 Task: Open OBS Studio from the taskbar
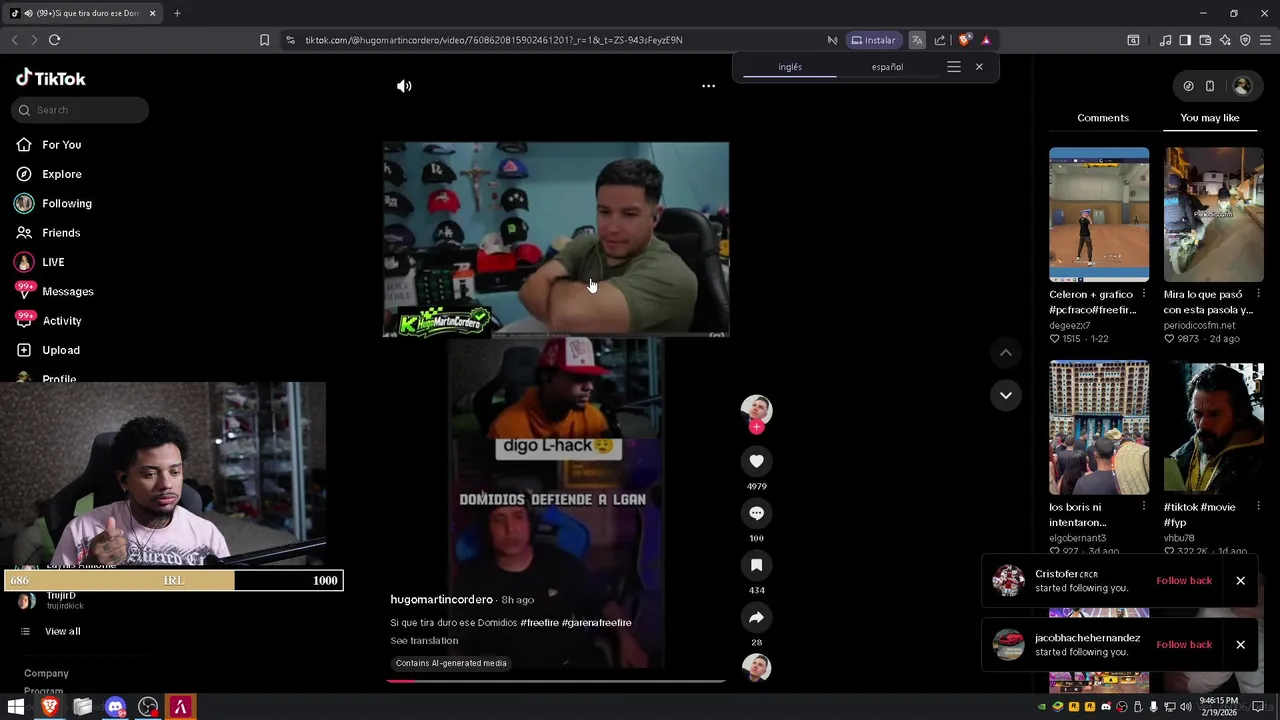pos(148,707)
